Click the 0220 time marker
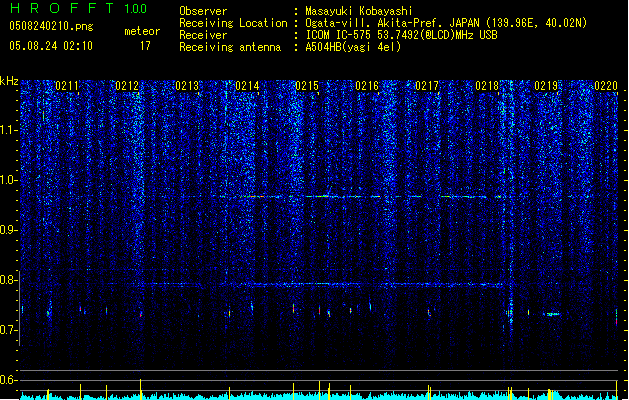The width and height of the screenshot is (629, 400). pyautogui.click(x=606, y=85)
